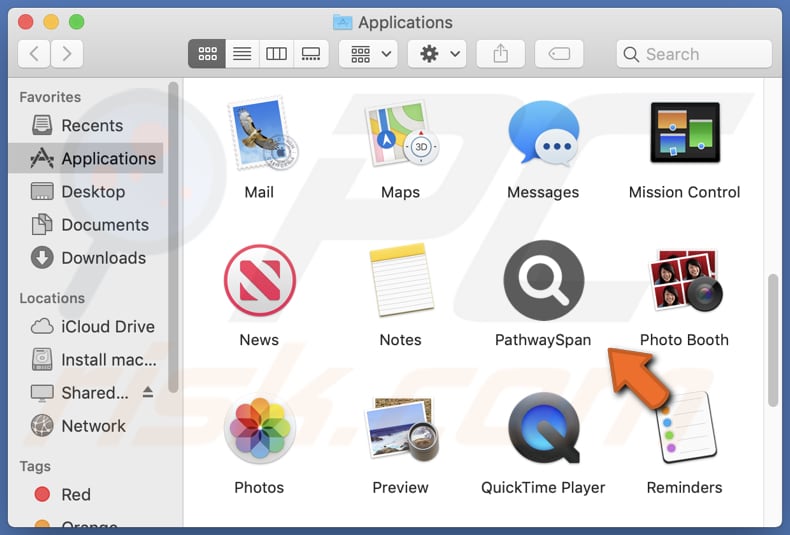Image resolution: width=790 pixels, height=535 pixels.
Task: Open the Maps application icon
Action: click(402, 133)
